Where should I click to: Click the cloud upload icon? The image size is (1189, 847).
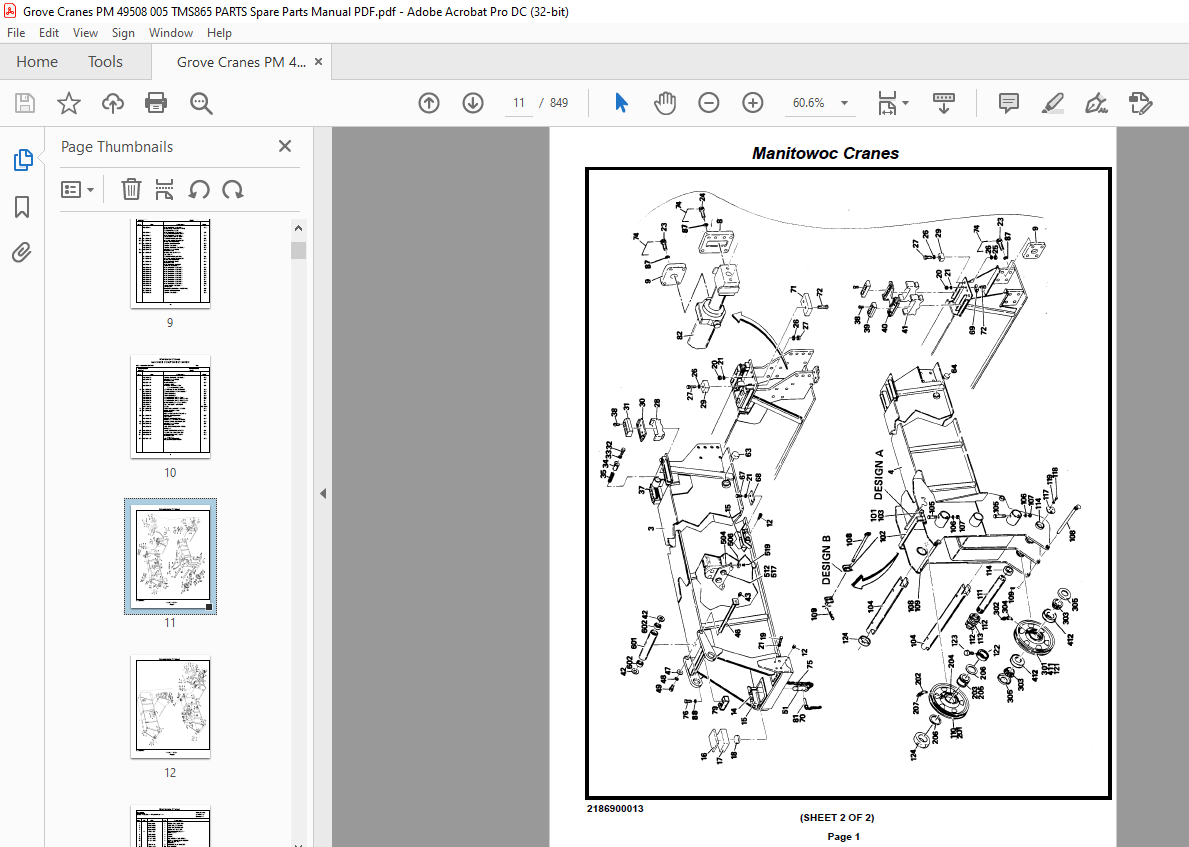[x=113, y=103]
